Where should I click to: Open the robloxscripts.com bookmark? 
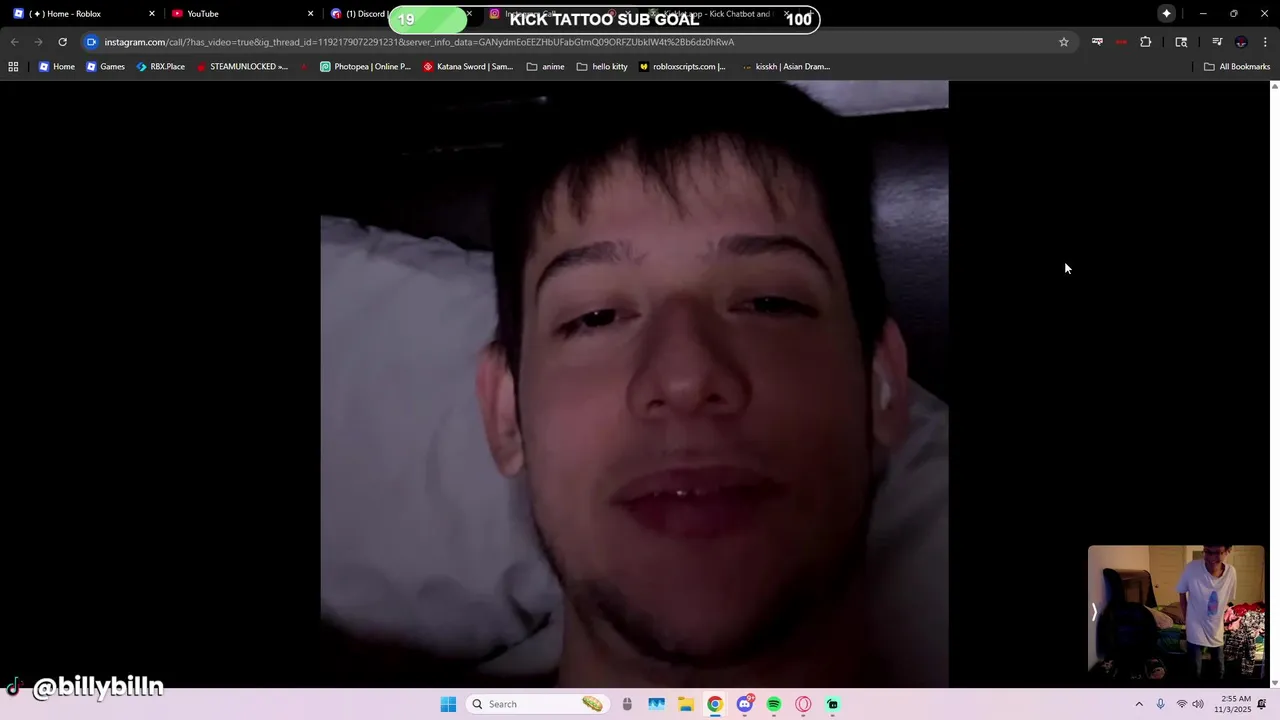[683, 67]
